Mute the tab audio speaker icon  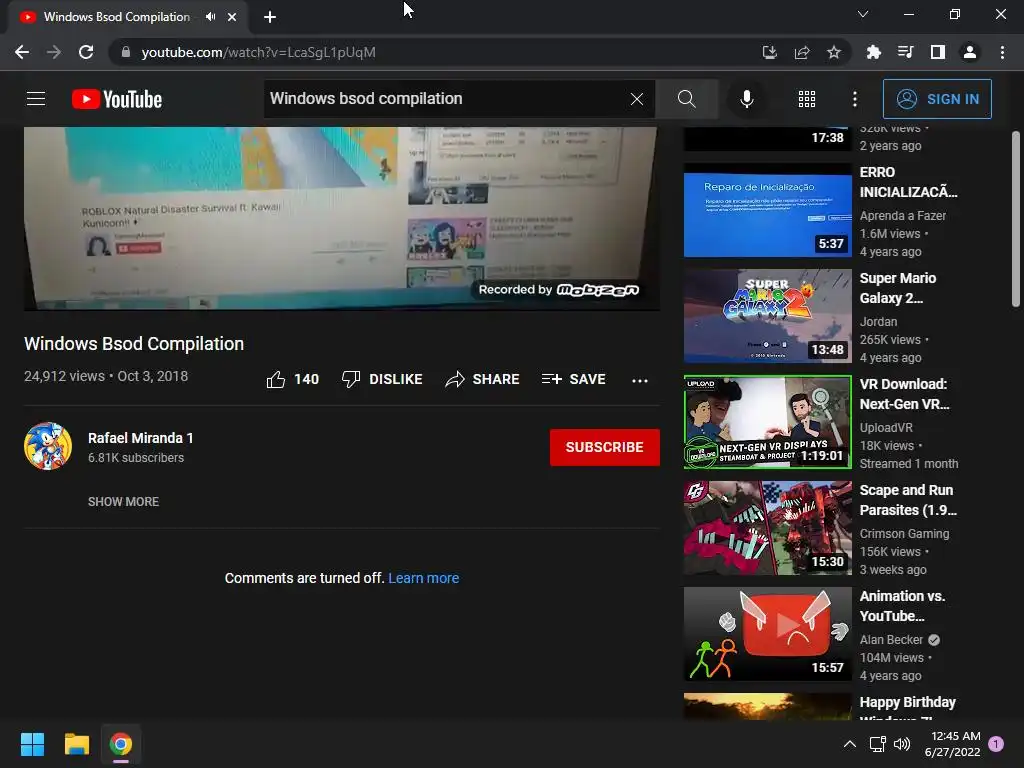tap(210, 17)
